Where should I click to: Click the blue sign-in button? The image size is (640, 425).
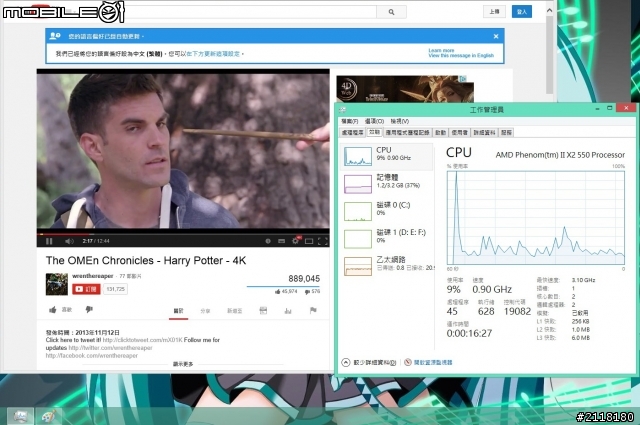pyautogui.click(x=522, y=11)
